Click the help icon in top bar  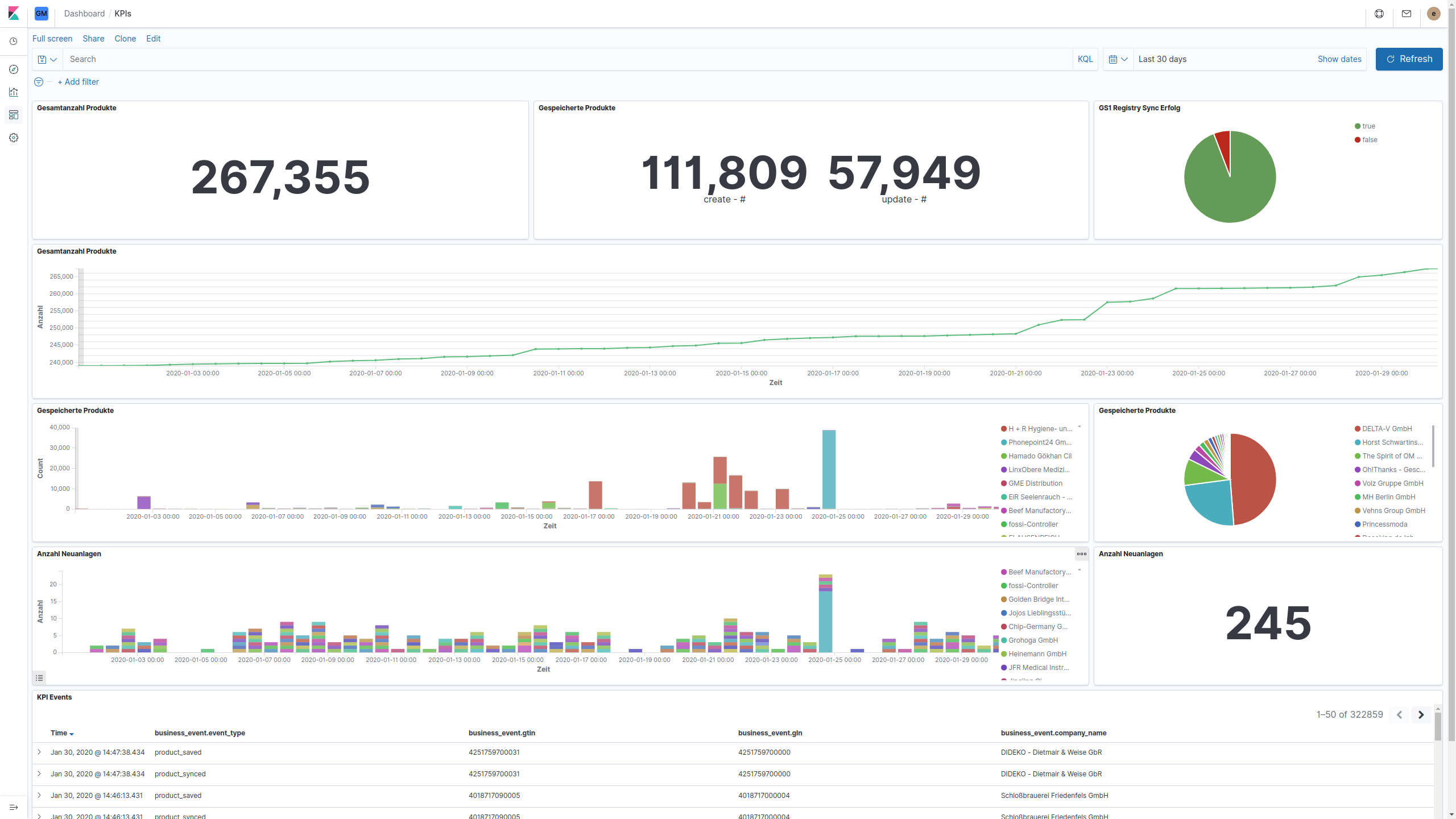(x=1379, y=14)
